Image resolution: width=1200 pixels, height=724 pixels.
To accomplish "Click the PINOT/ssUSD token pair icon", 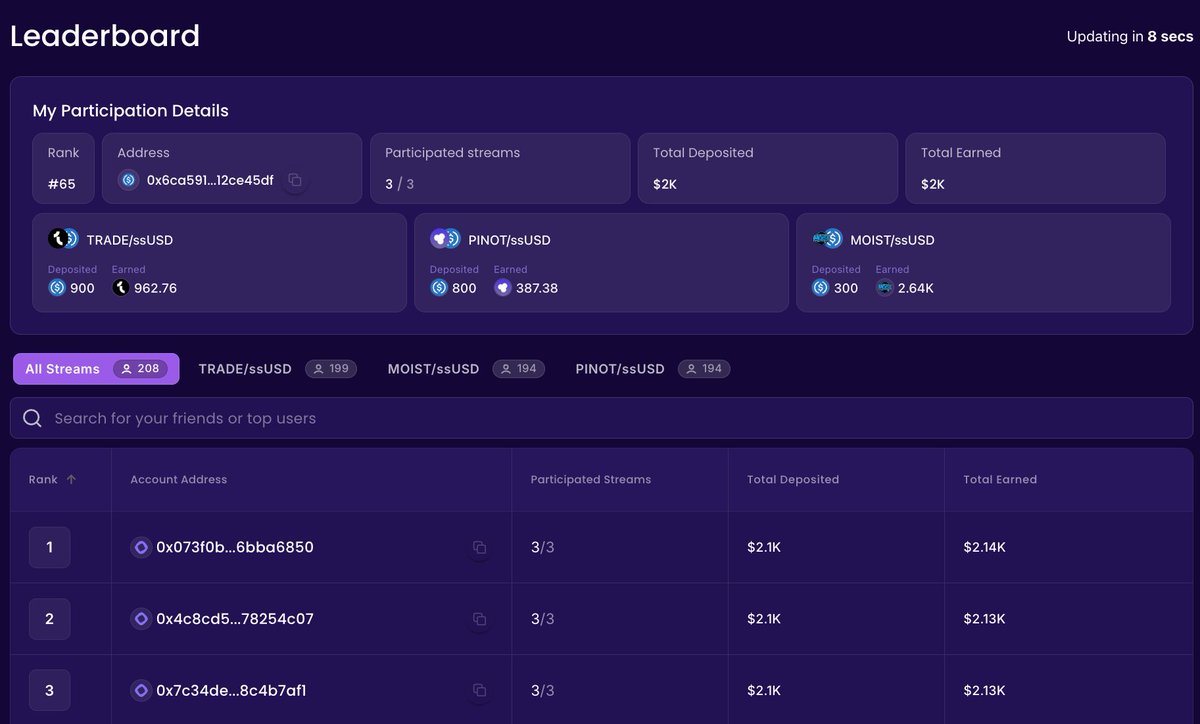I will pos(446,239).
